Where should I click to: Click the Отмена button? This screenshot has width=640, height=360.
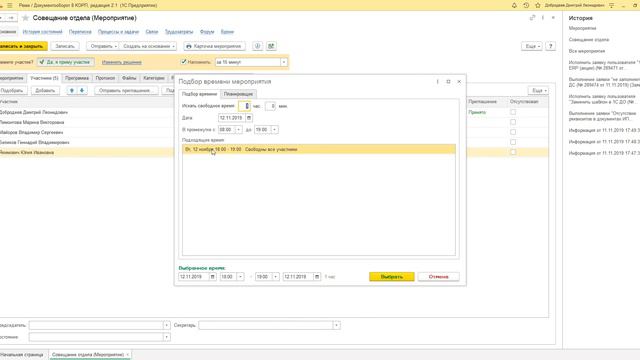(438, 277)
